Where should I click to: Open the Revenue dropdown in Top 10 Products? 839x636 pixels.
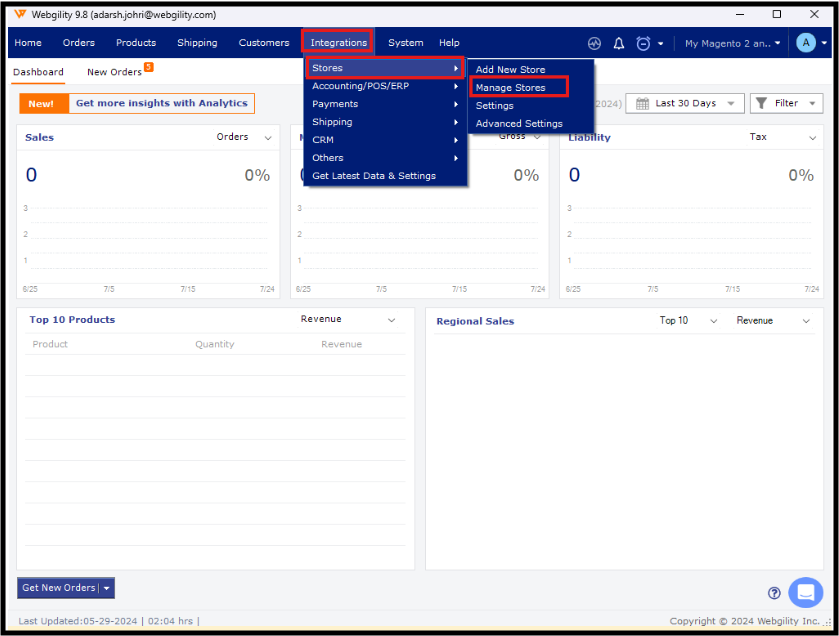[x=348, y=319]
